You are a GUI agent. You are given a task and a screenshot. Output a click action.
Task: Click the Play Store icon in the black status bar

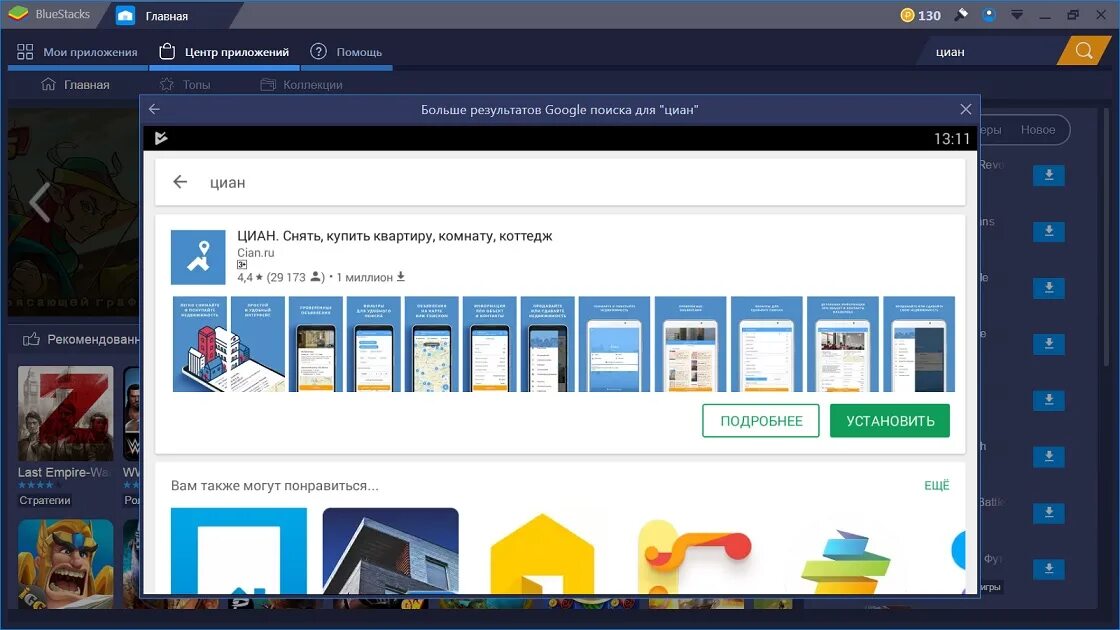click(x=161, y=138)
